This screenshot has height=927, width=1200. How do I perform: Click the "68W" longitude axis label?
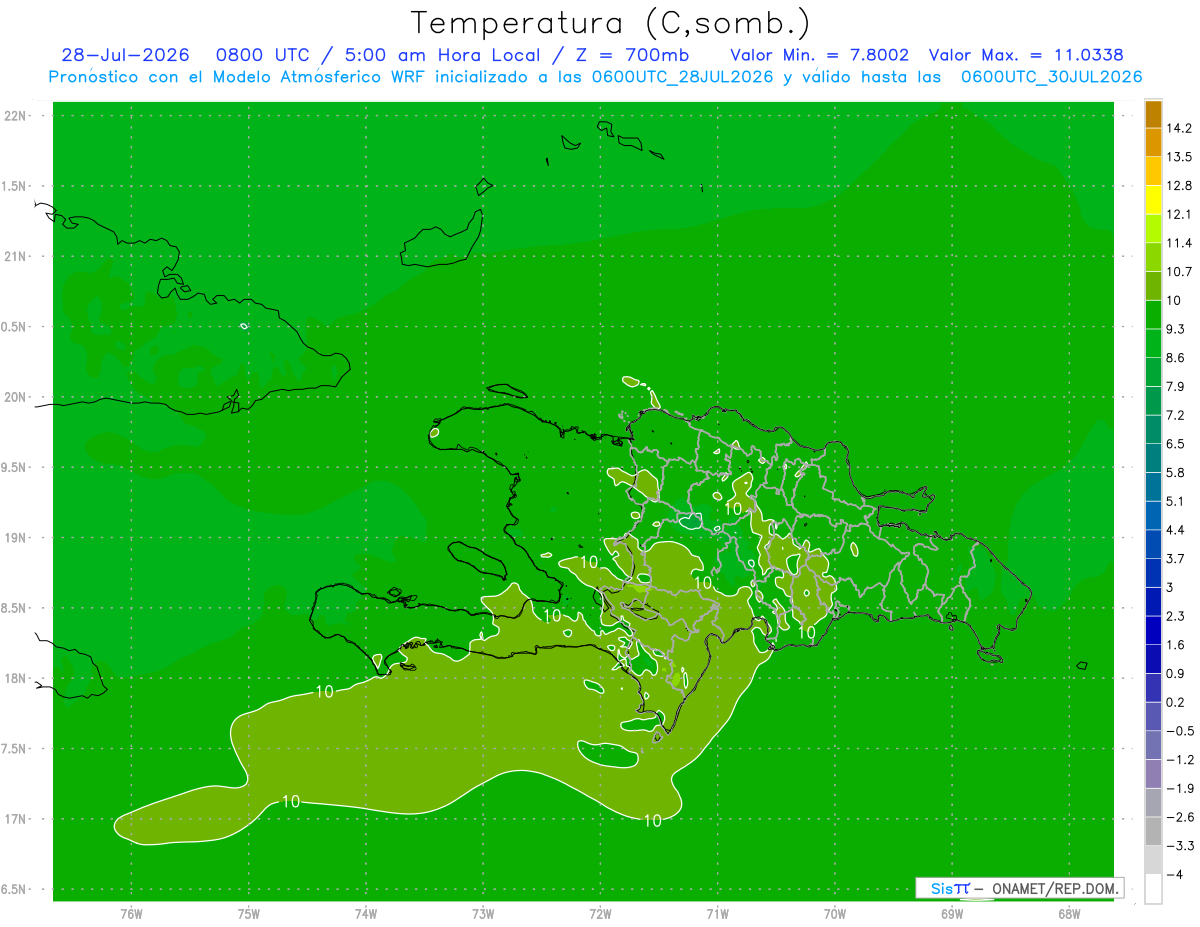(1068, 913)
